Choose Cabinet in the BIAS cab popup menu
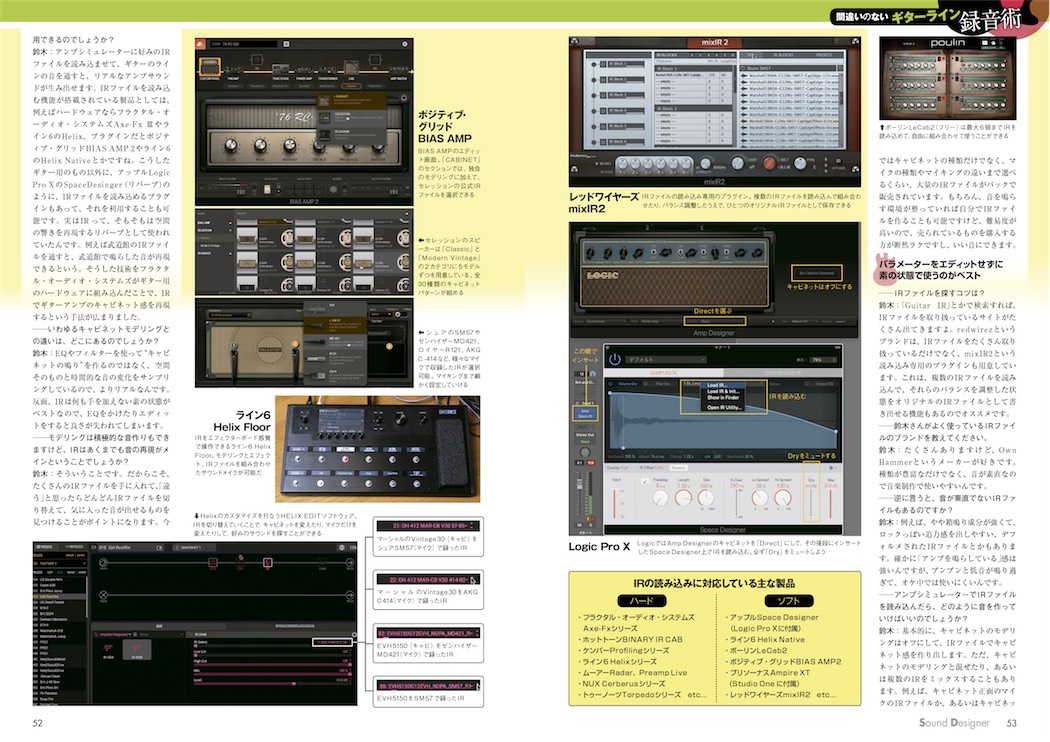This screenshot has width=1050, height=742. [351, 100]
